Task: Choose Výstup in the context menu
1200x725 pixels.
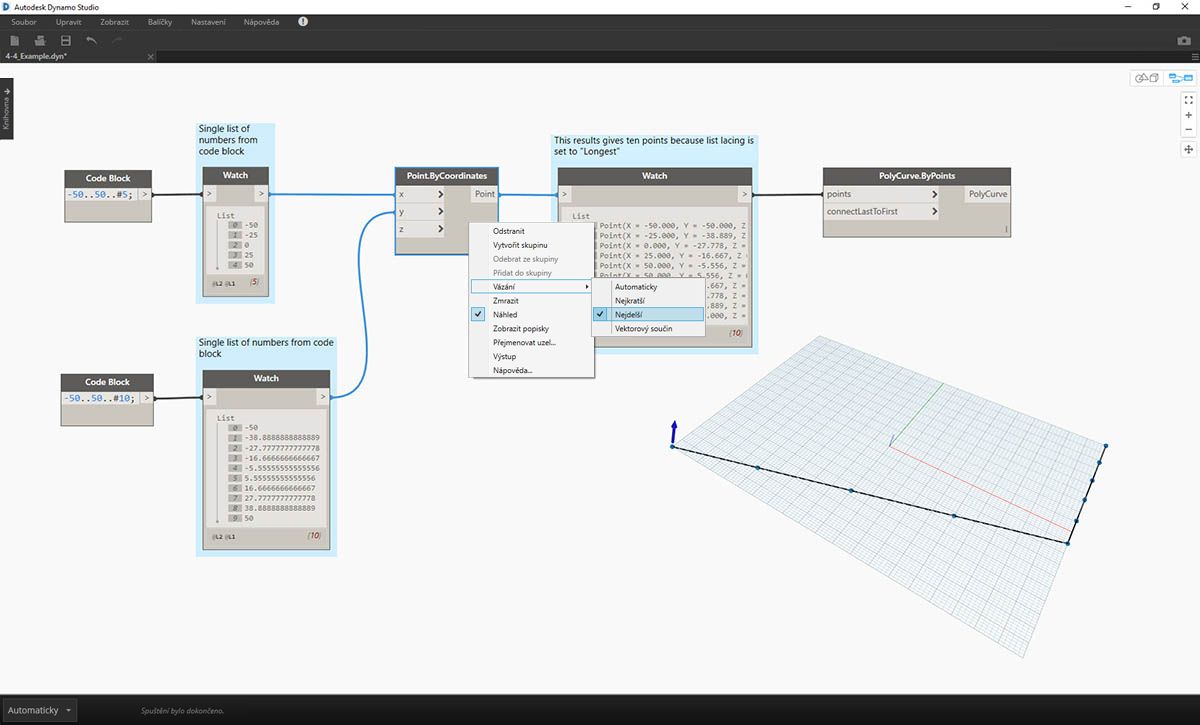Action: point(532,356)
